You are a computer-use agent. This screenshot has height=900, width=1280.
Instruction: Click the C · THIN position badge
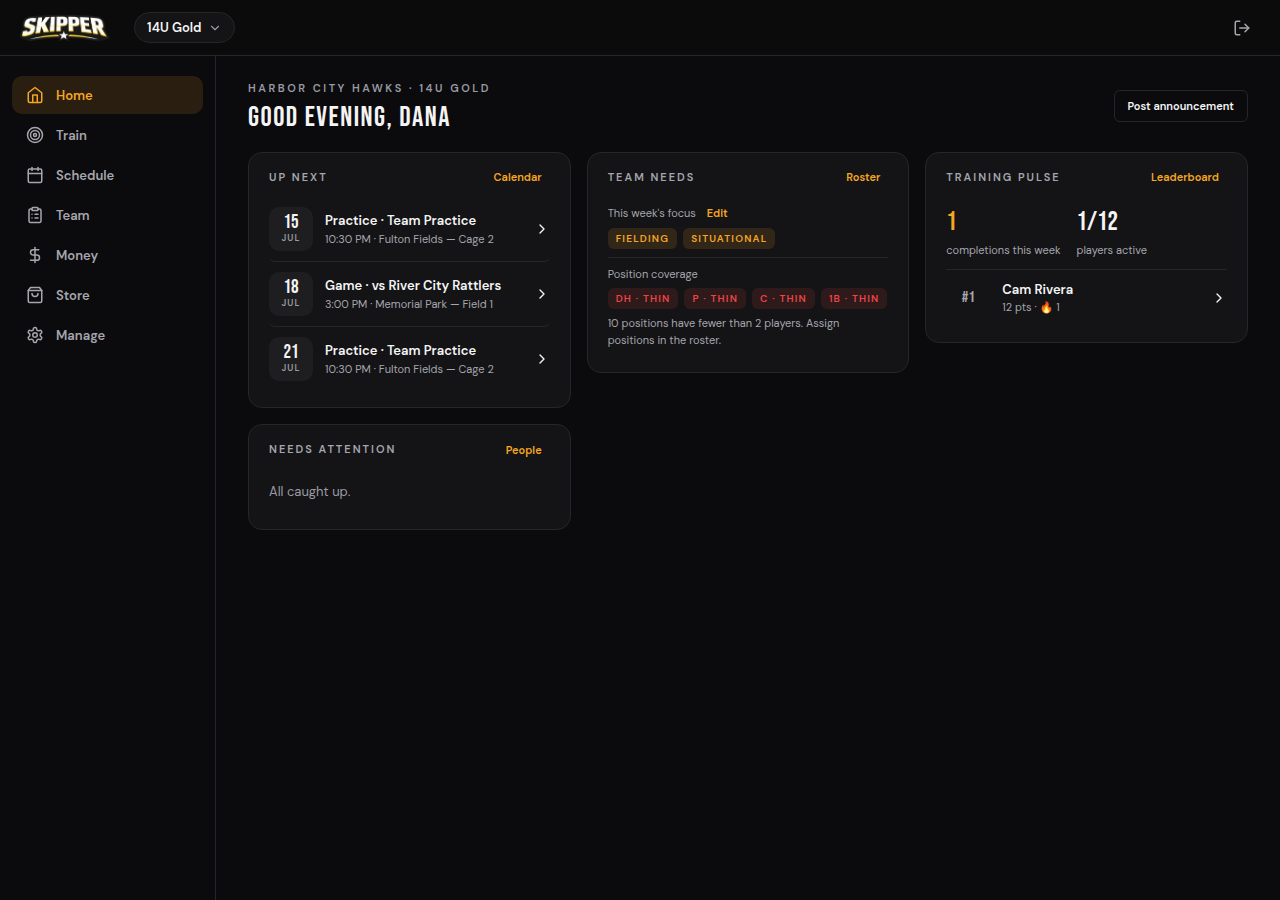pyautogui.click(x=783, y=299)
